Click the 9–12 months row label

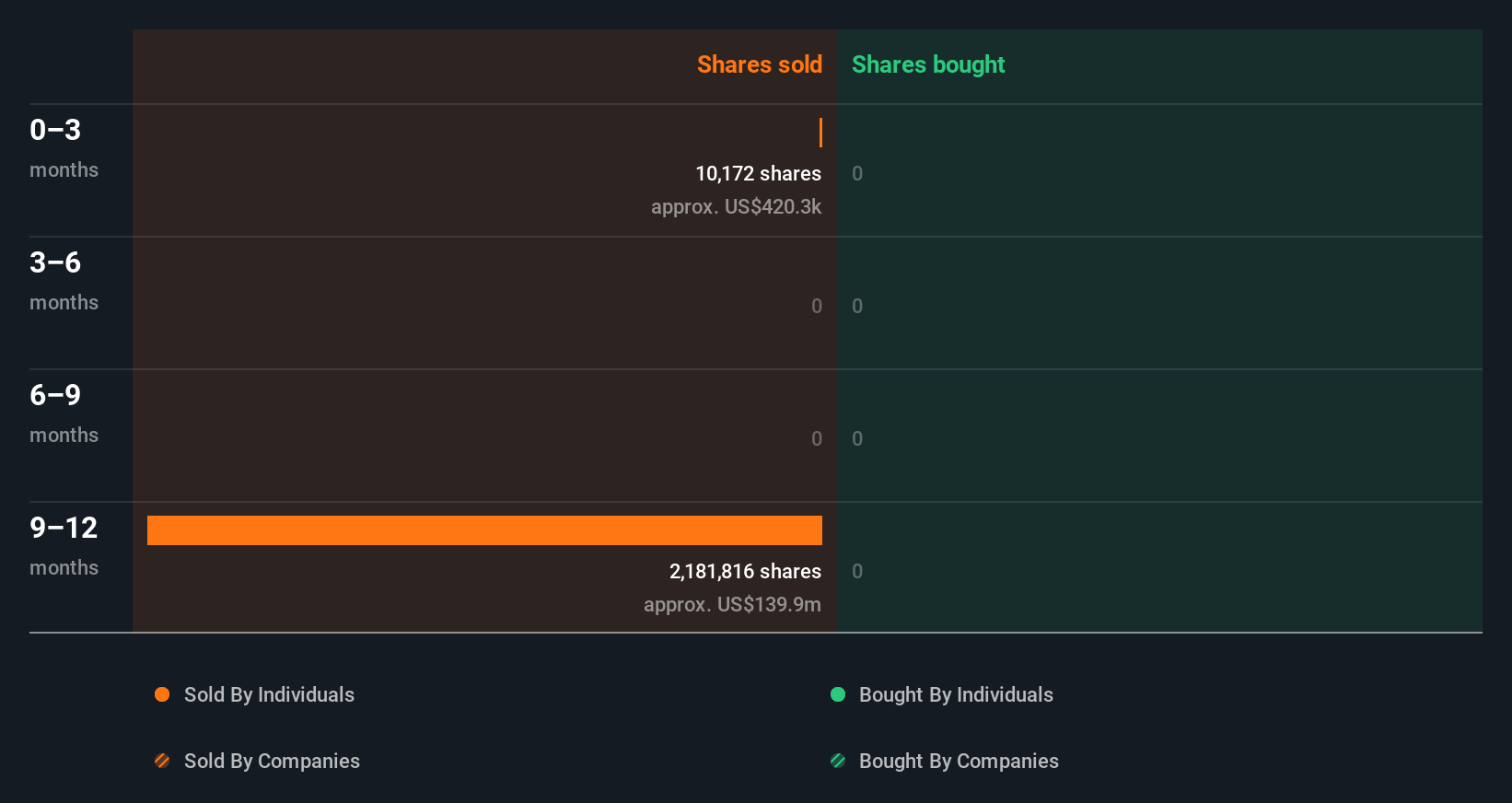(x=64, y=545)
